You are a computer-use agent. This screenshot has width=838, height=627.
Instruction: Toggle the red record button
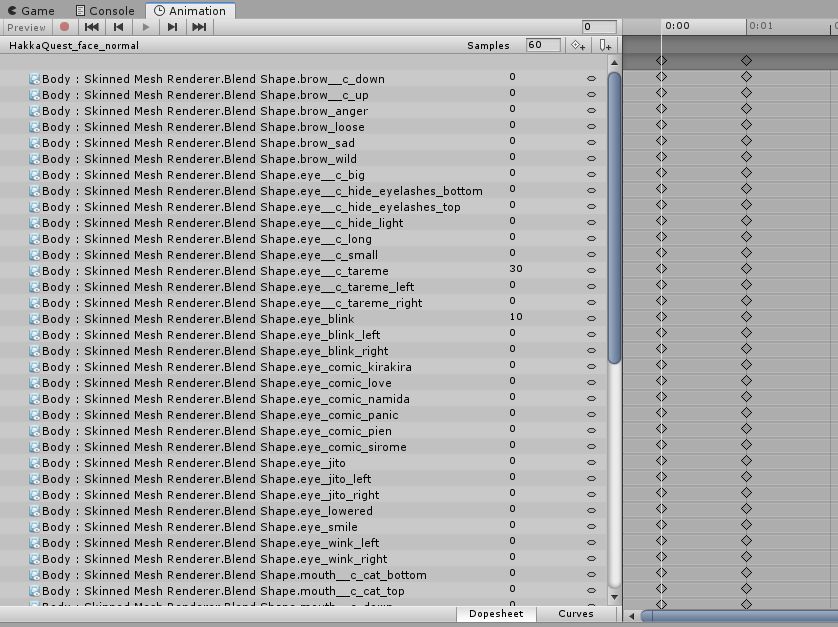tap(65, 27)
